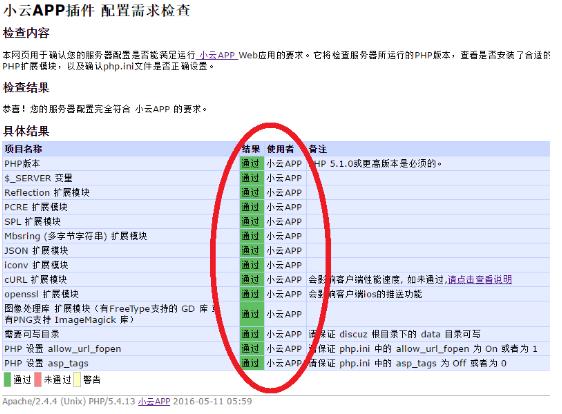The width and height of the screenshot is (562, 414).
Task: Click the 小云APP插件 配置需求检查 title
Action: click(97, 10)
